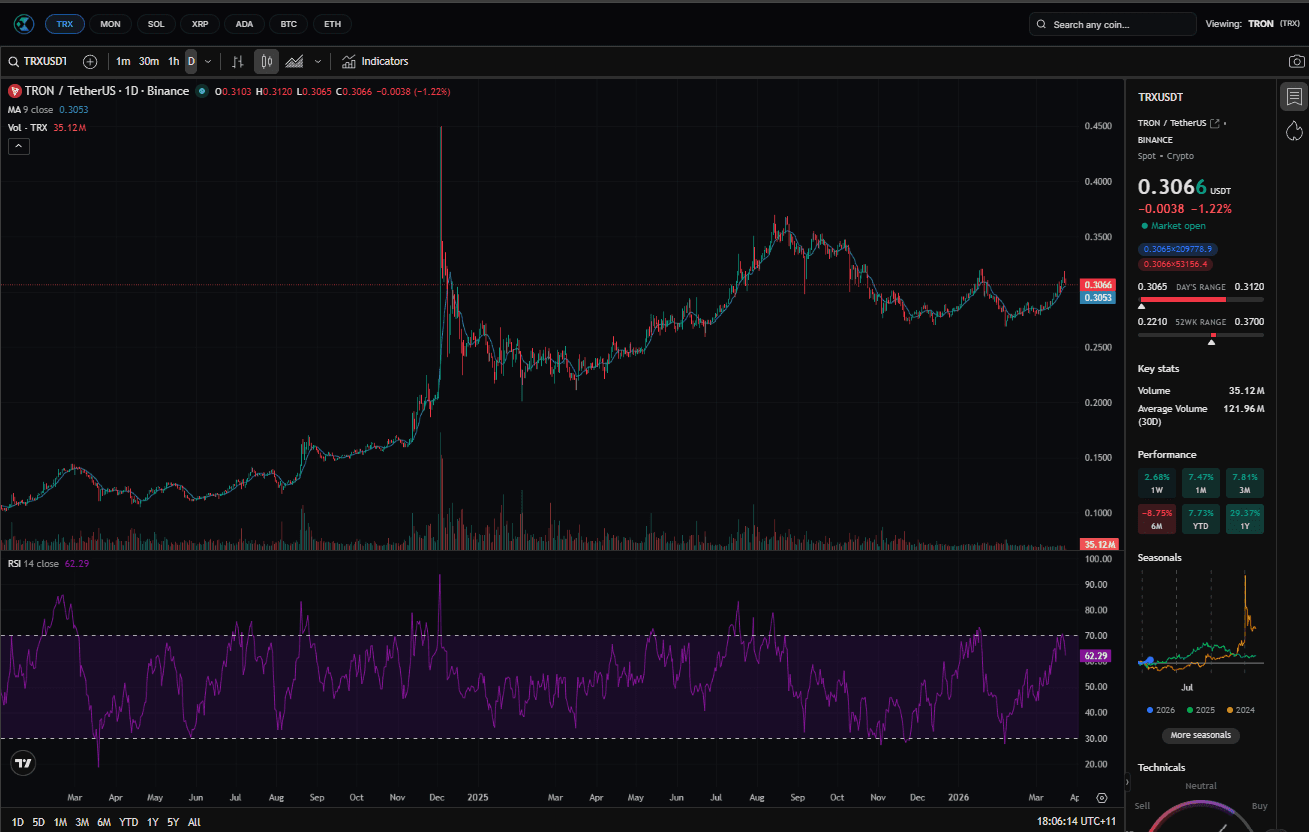Select the XRP coin tab
1309x832 pixels.
pos(200,24)
